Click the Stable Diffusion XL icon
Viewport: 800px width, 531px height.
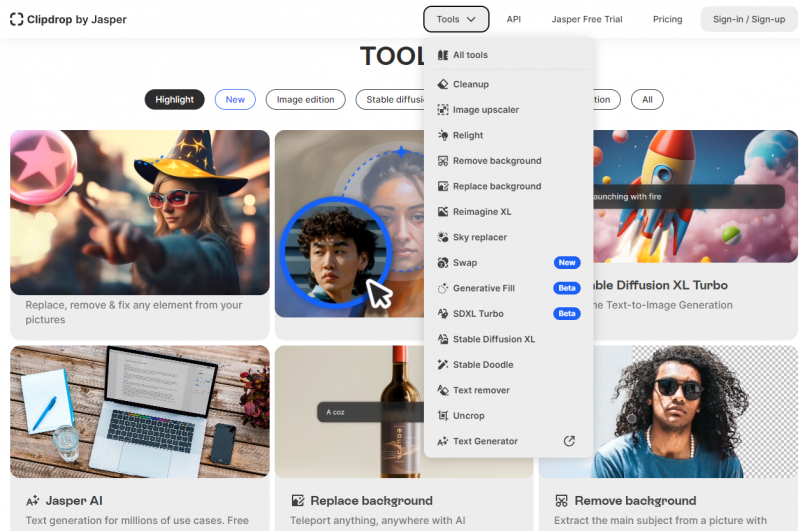tap(443, 339)
